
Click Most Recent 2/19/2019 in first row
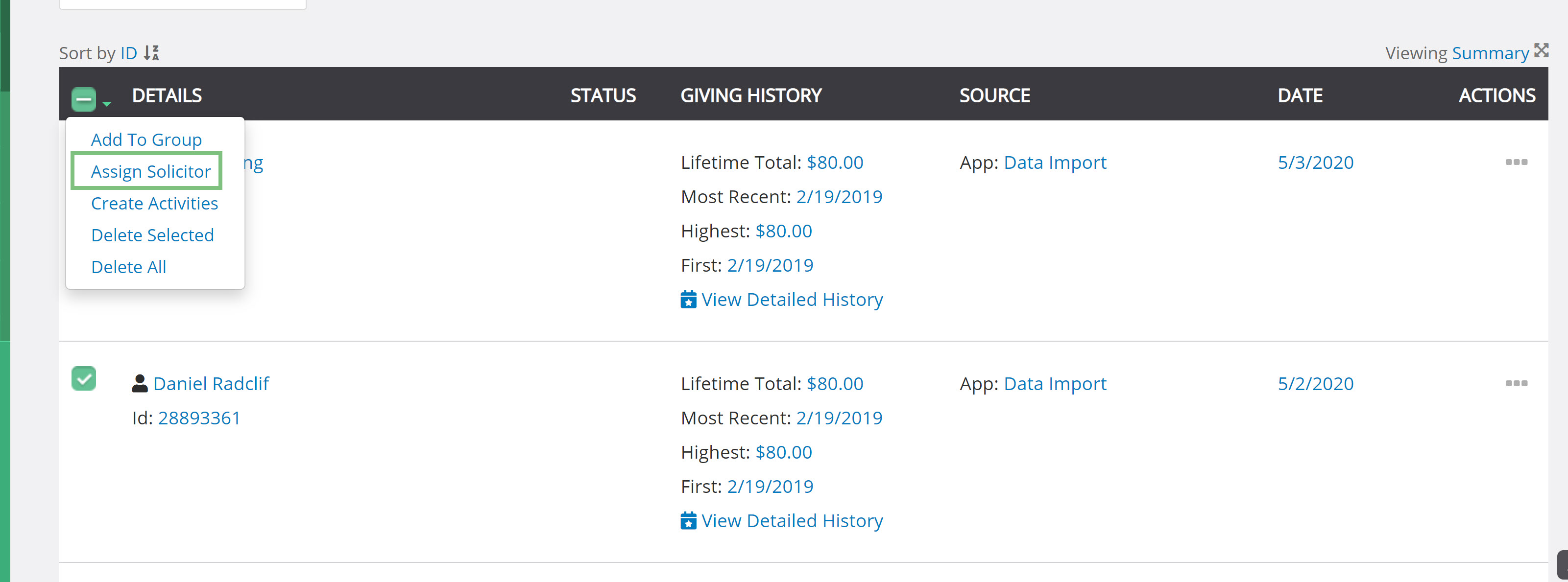(x=839, y=196)
